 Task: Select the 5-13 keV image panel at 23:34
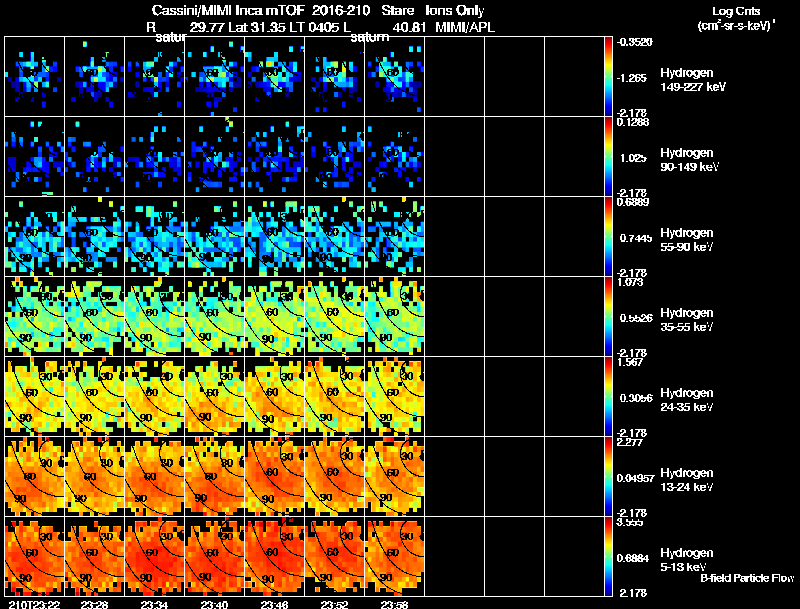[155, 557]
